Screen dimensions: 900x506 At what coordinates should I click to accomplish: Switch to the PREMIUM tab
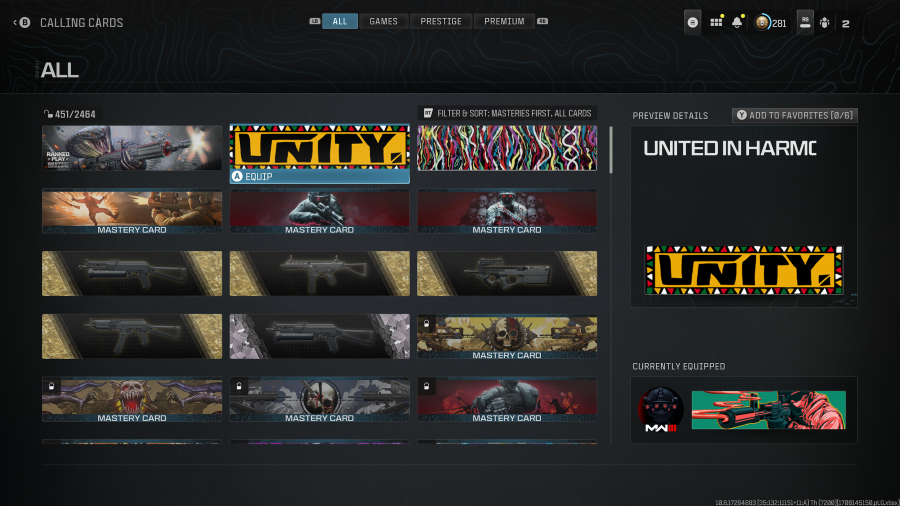(x=504, y=21)
